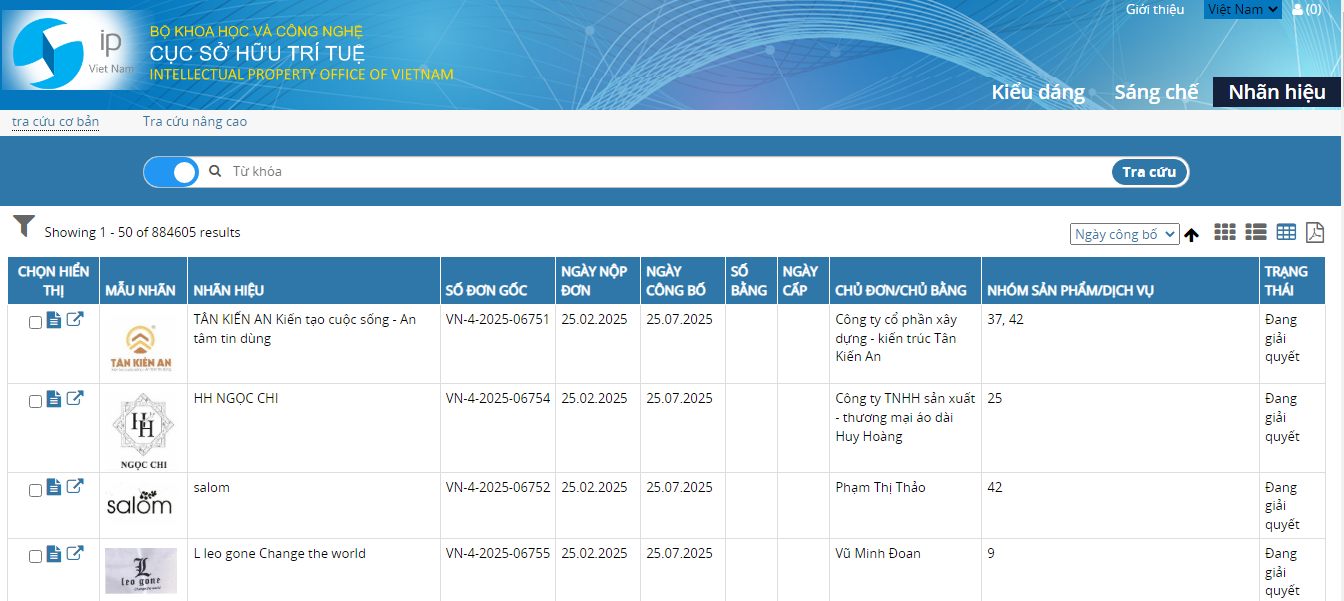Open document details for salom

[54, 487]
